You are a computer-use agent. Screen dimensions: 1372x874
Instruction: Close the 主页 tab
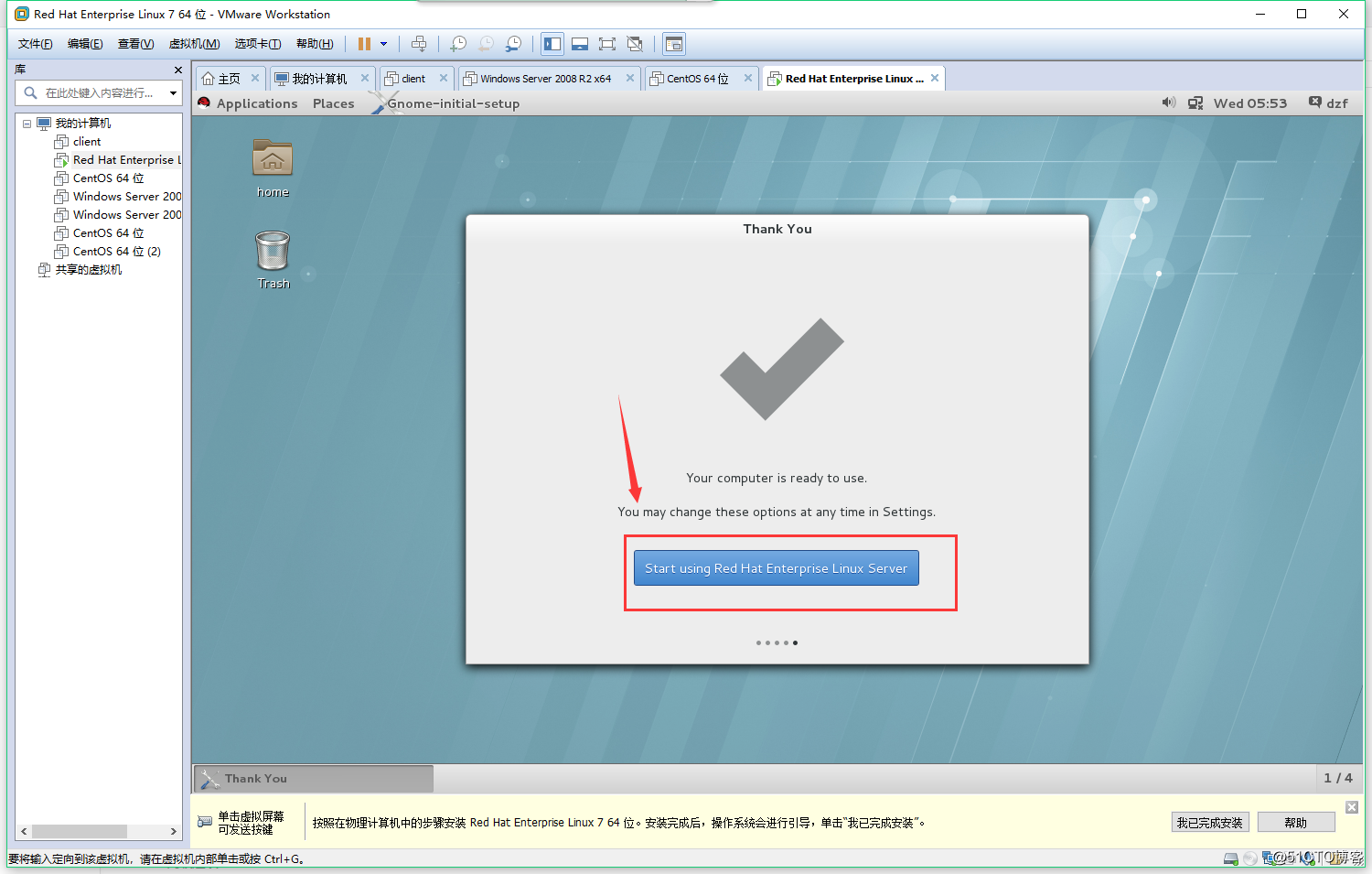255,78
